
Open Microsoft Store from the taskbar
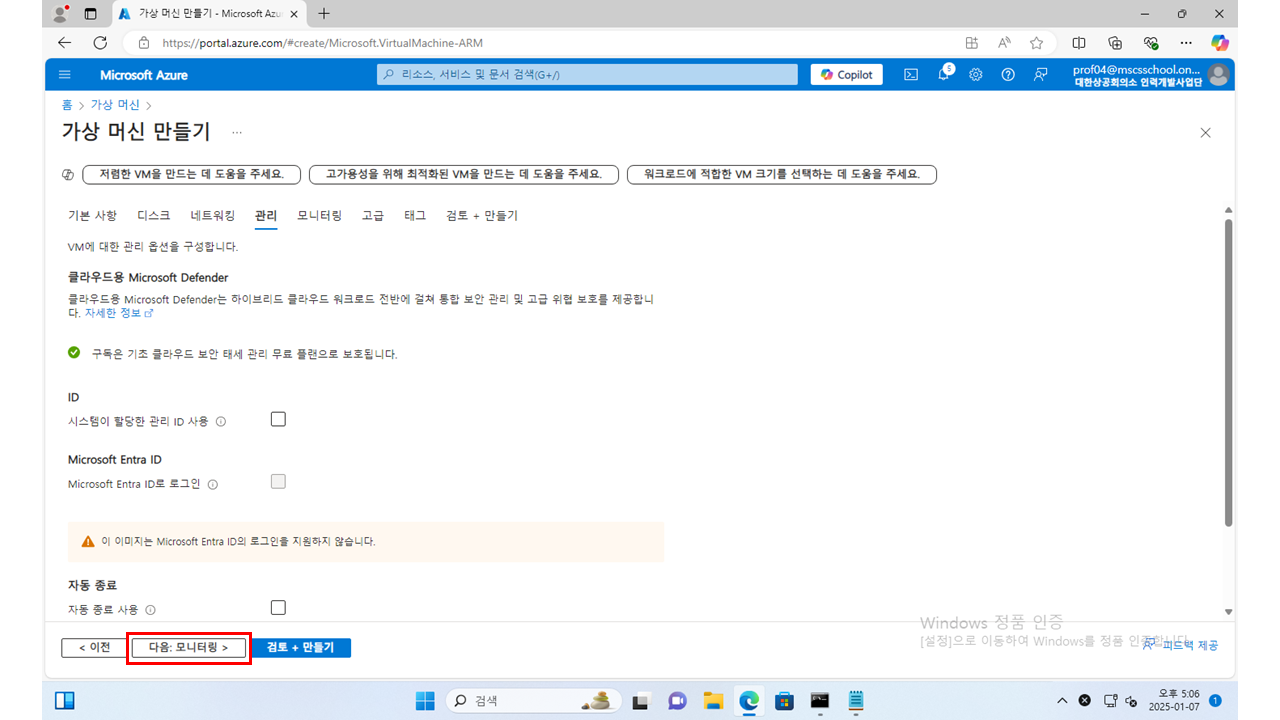tap(785, 701)
